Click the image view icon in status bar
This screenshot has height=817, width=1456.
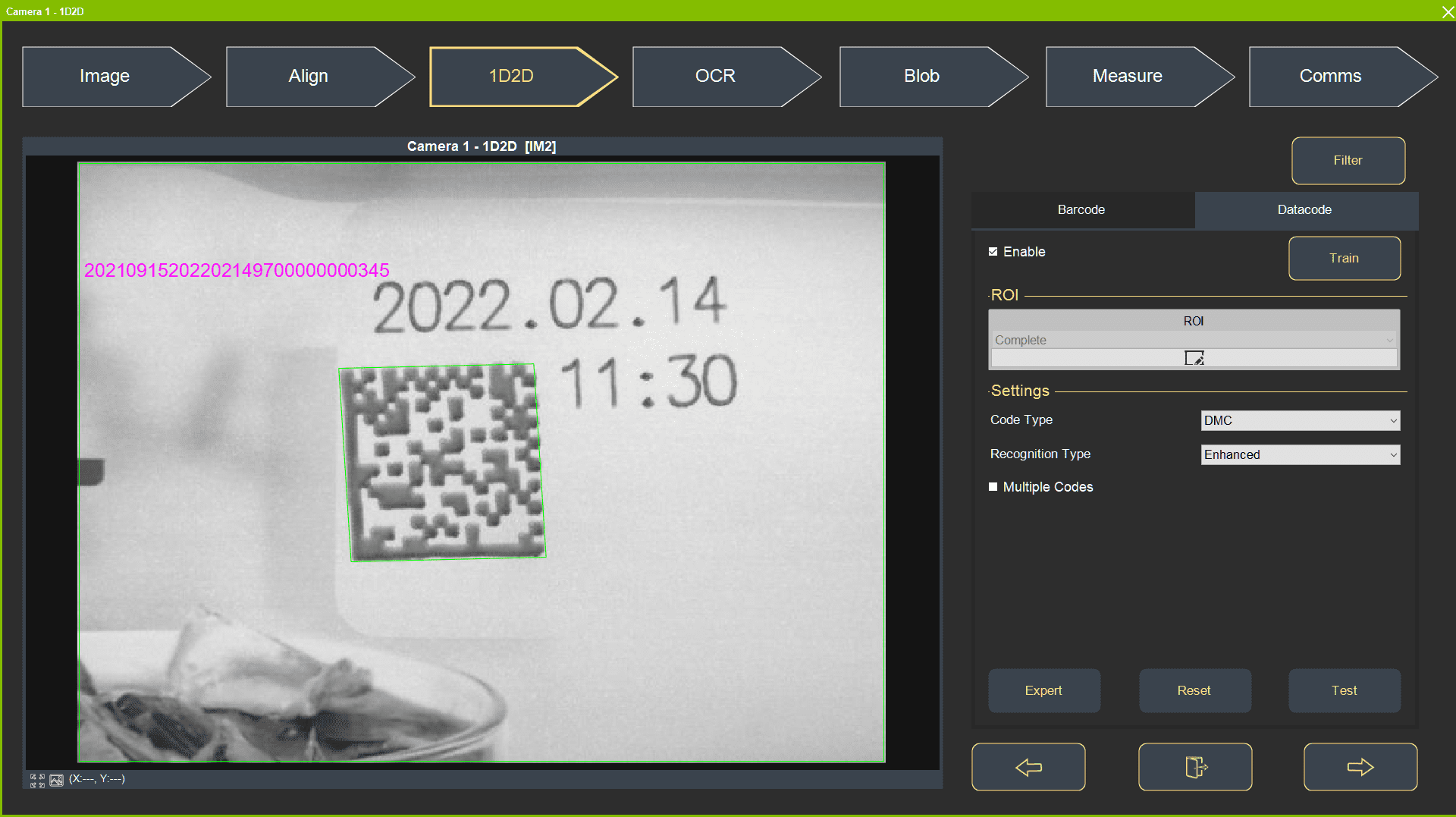coord(57,780)
